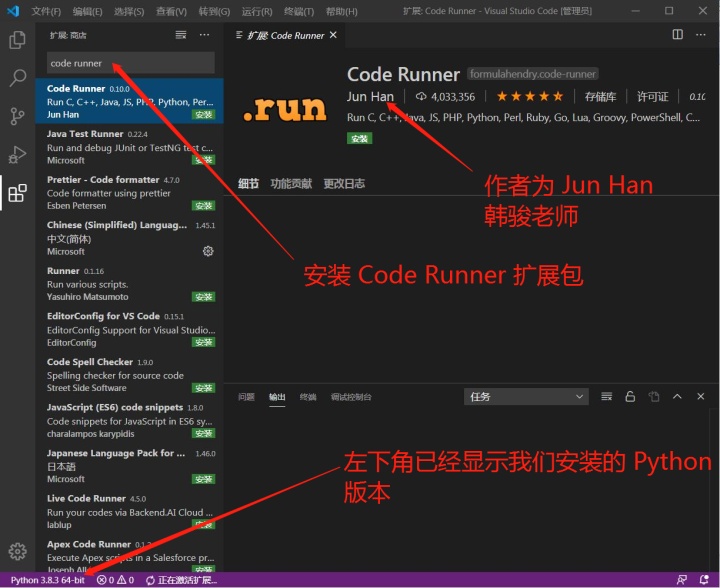Open the Explorer view in activity bar
This screenshot has height=588, width=720.
tap(17, 40)
